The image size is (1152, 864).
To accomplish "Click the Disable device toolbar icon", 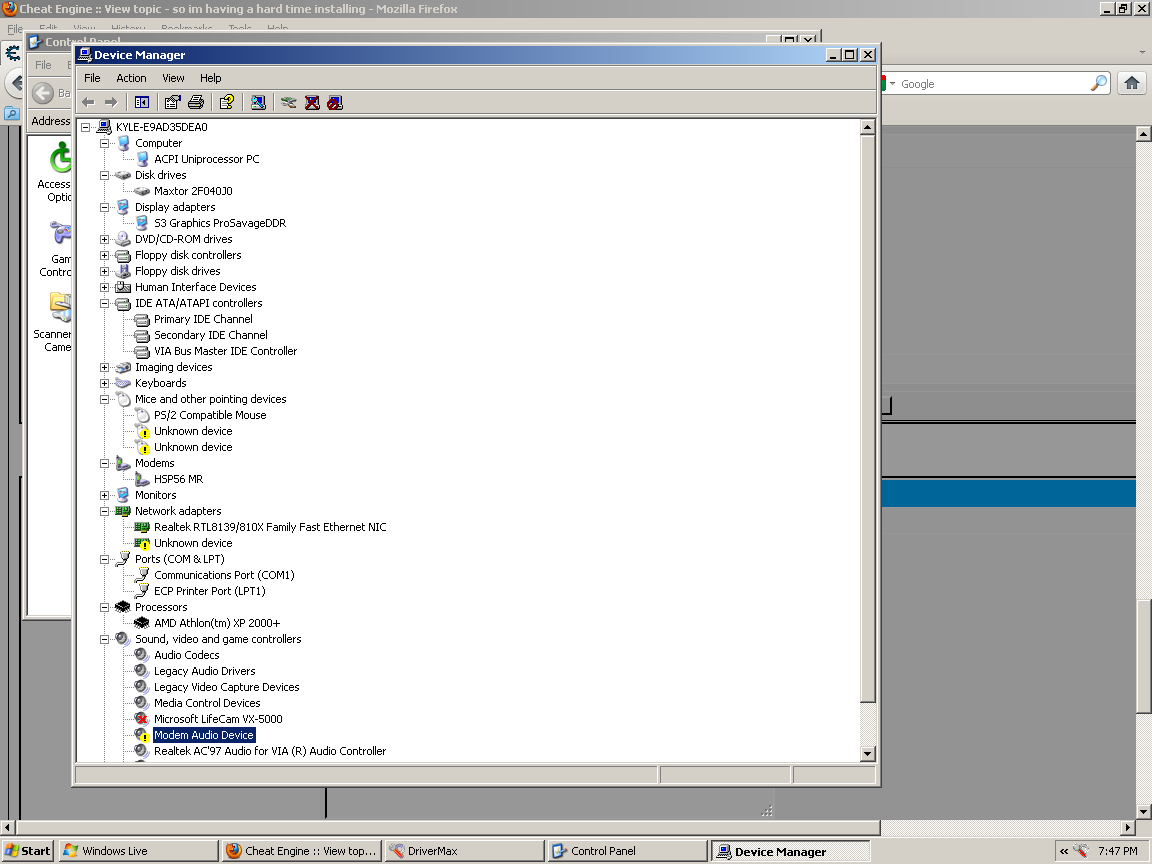I will click(x=335, y=102).
